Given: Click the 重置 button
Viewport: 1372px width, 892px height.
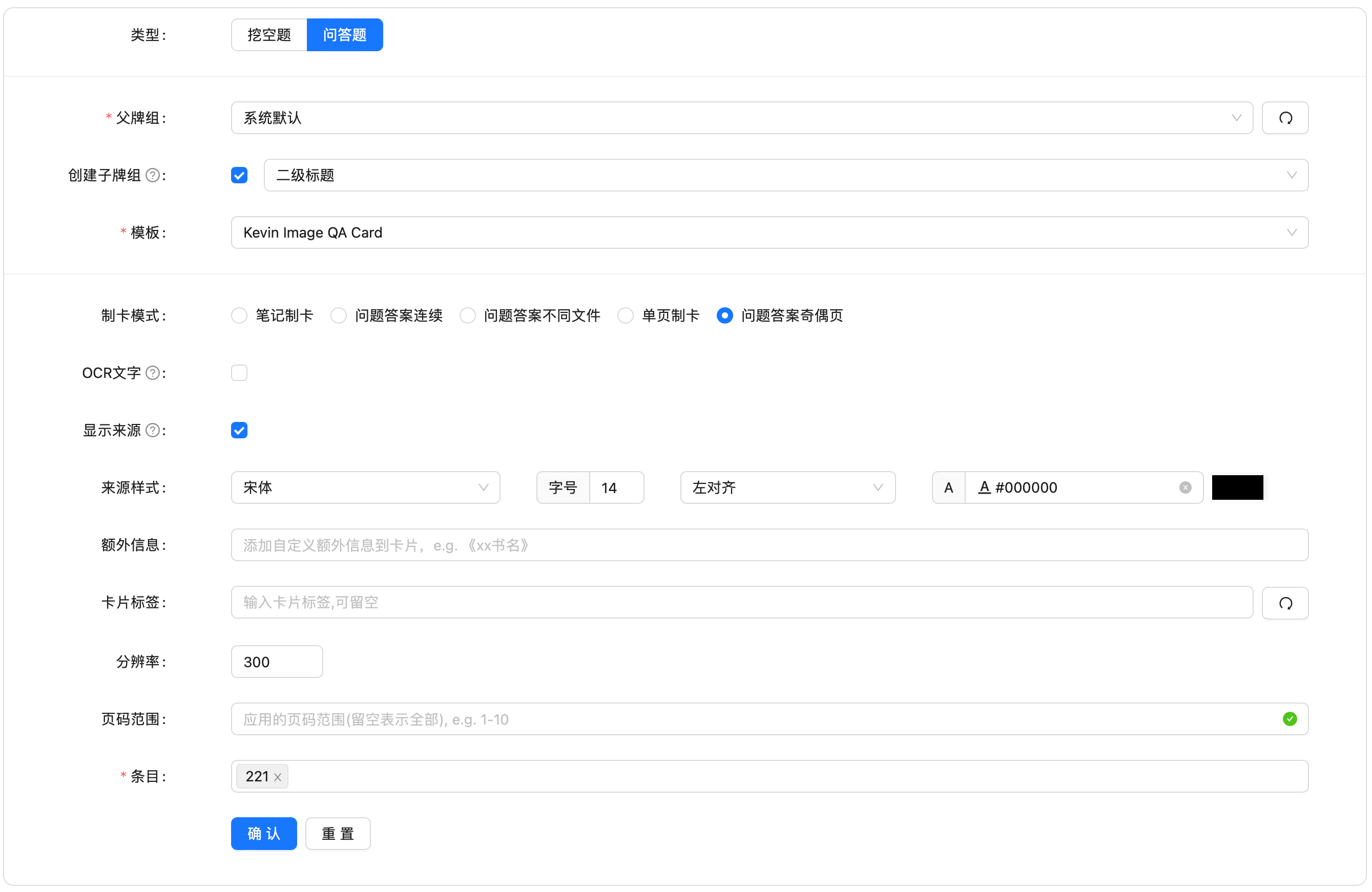Looking at the screenshot, I should (x=338, y=833).
